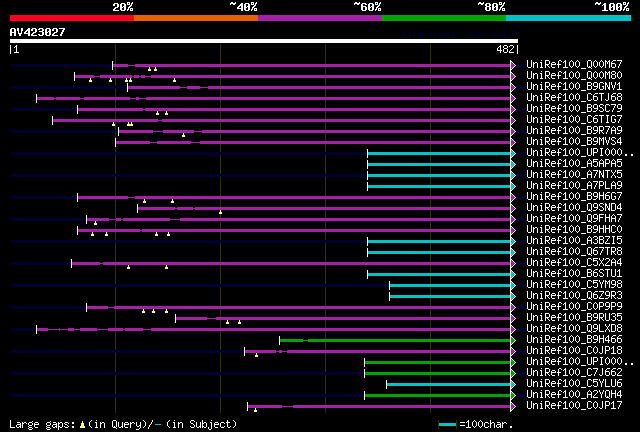Open the UniRef100_C0JP18 hit label

click(574, 351)
